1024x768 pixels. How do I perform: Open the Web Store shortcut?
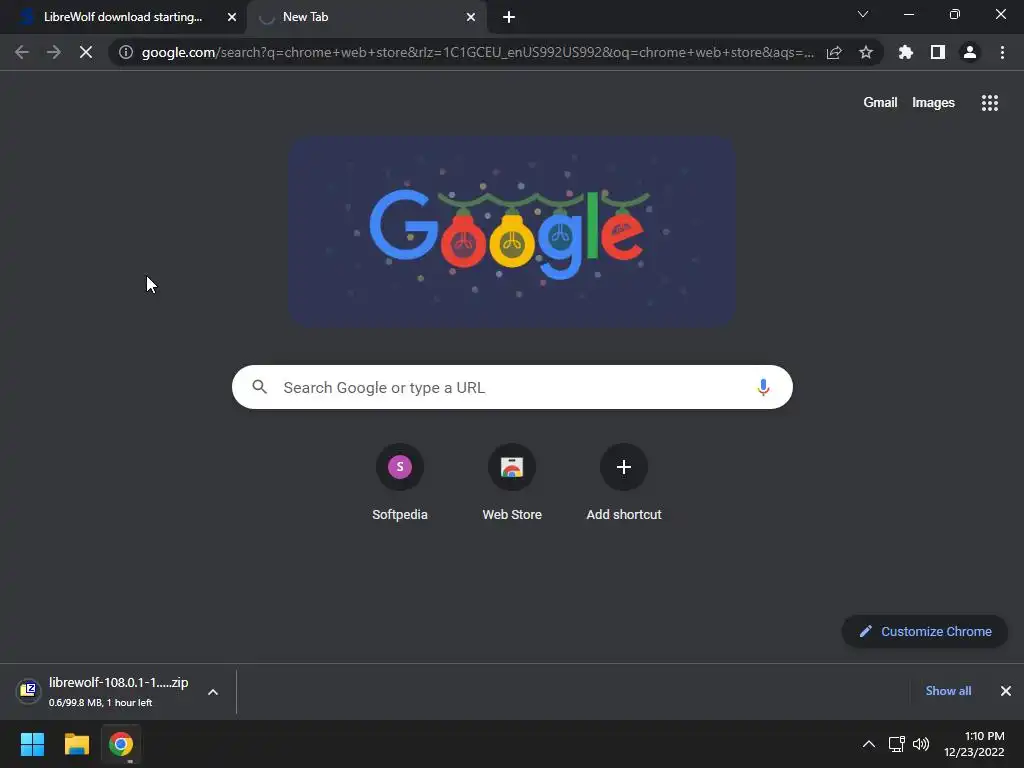[x=512, y=482]
